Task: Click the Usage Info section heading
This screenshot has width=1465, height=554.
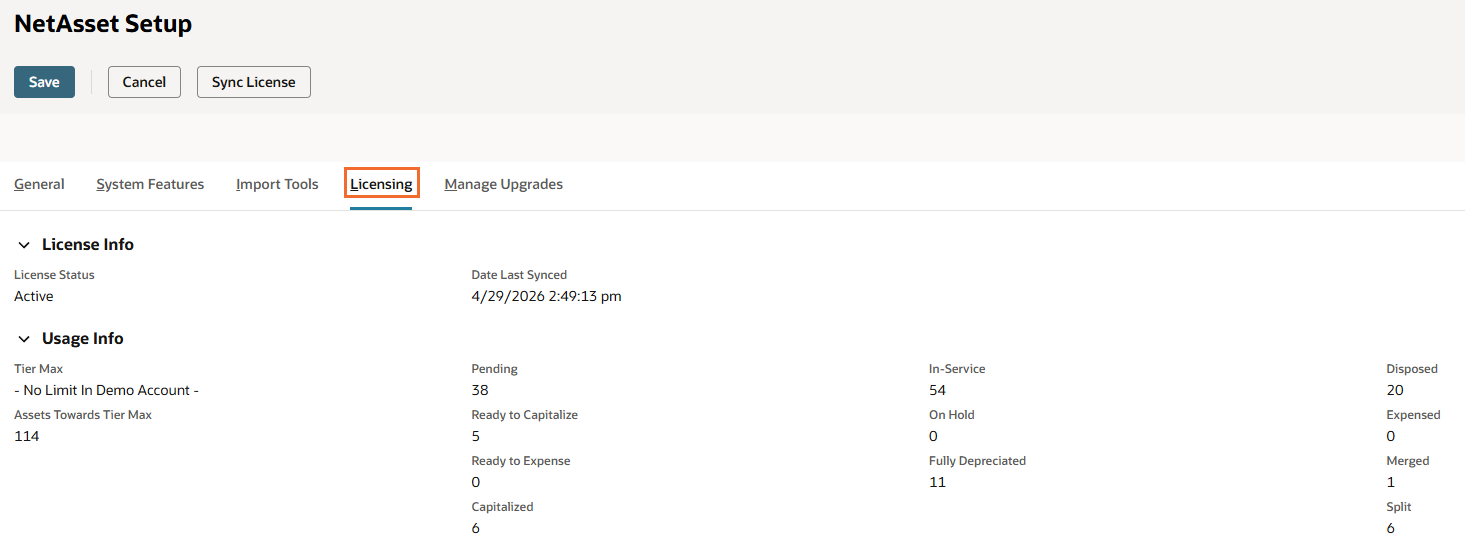Action: point(83,338)
